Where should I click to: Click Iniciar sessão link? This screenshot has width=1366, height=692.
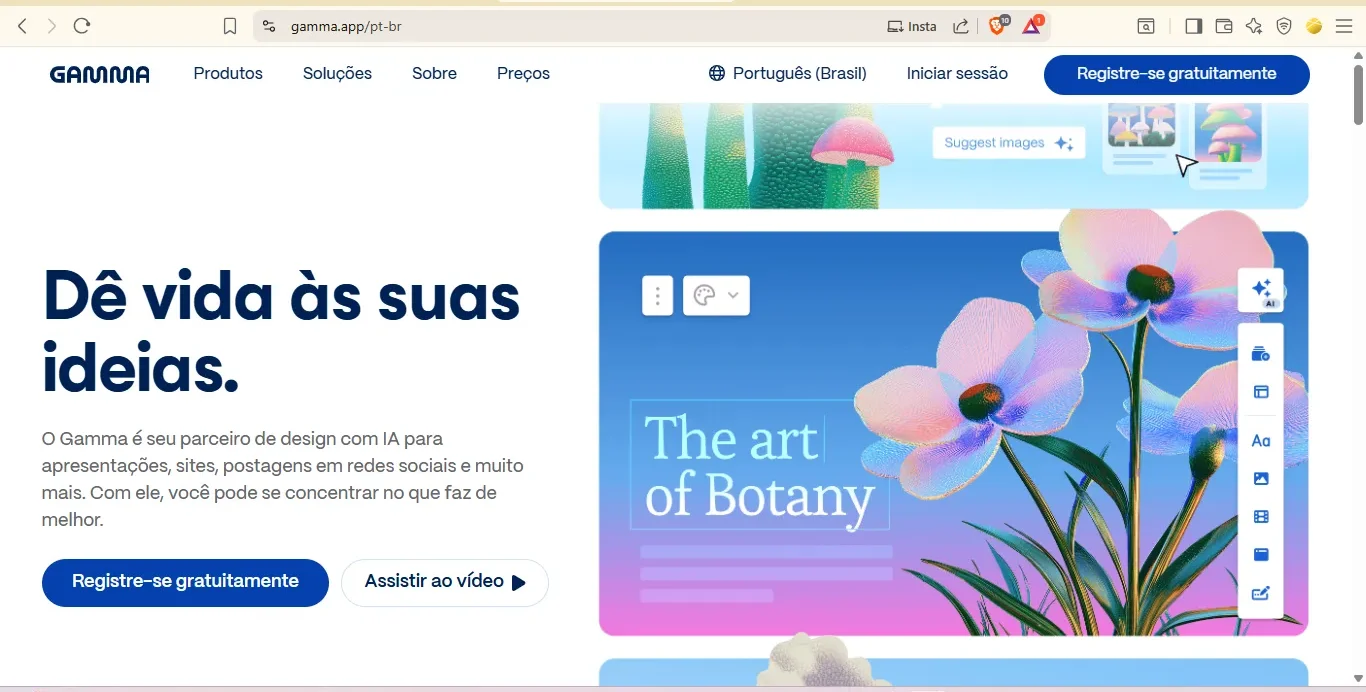[x=957, y=73]
